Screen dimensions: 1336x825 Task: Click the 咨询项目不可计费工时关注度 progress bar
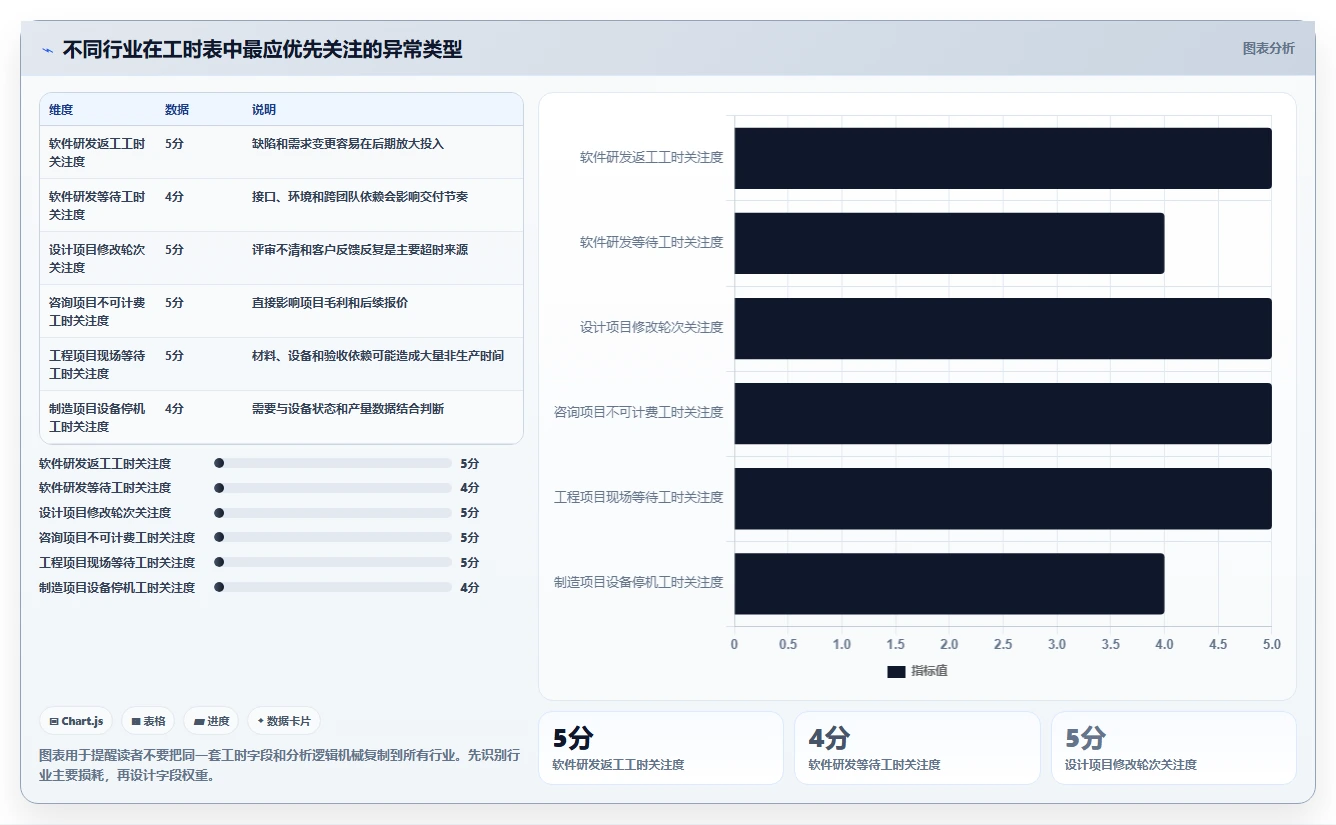pyautogui.click(x=333, y=538)
